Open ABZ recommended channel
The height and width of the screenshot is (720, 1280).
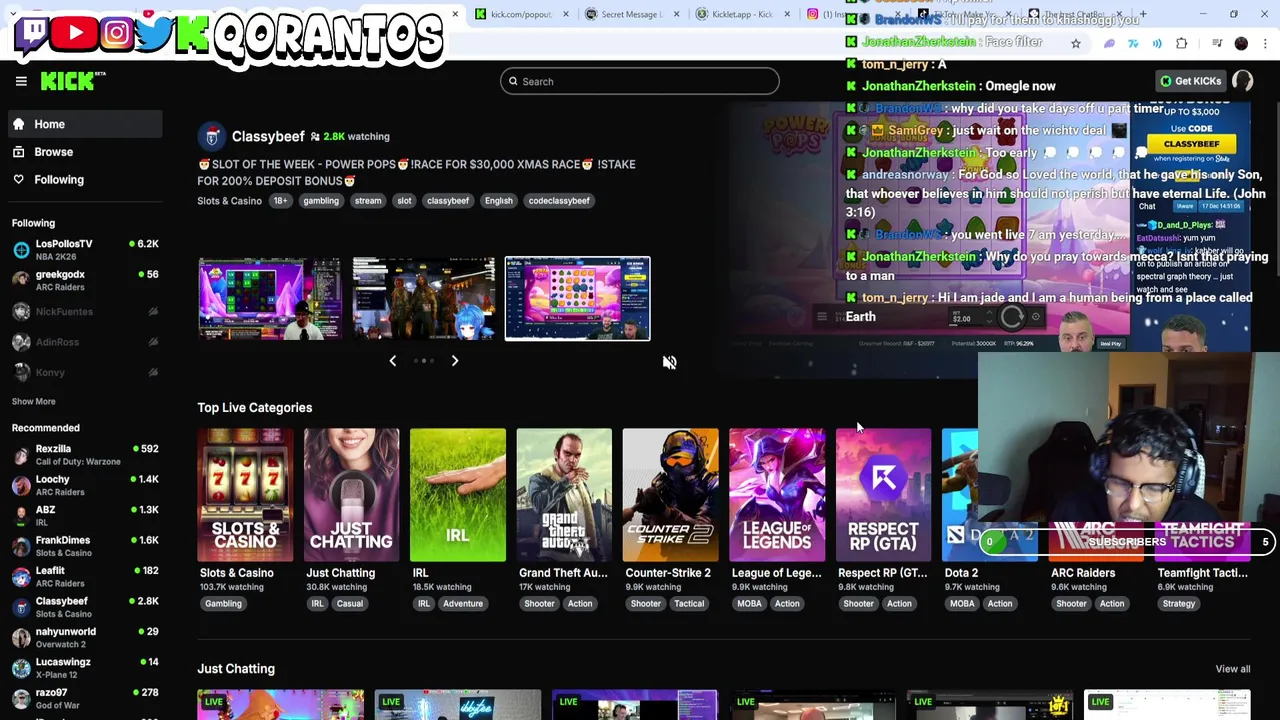(x=84, y=515)
